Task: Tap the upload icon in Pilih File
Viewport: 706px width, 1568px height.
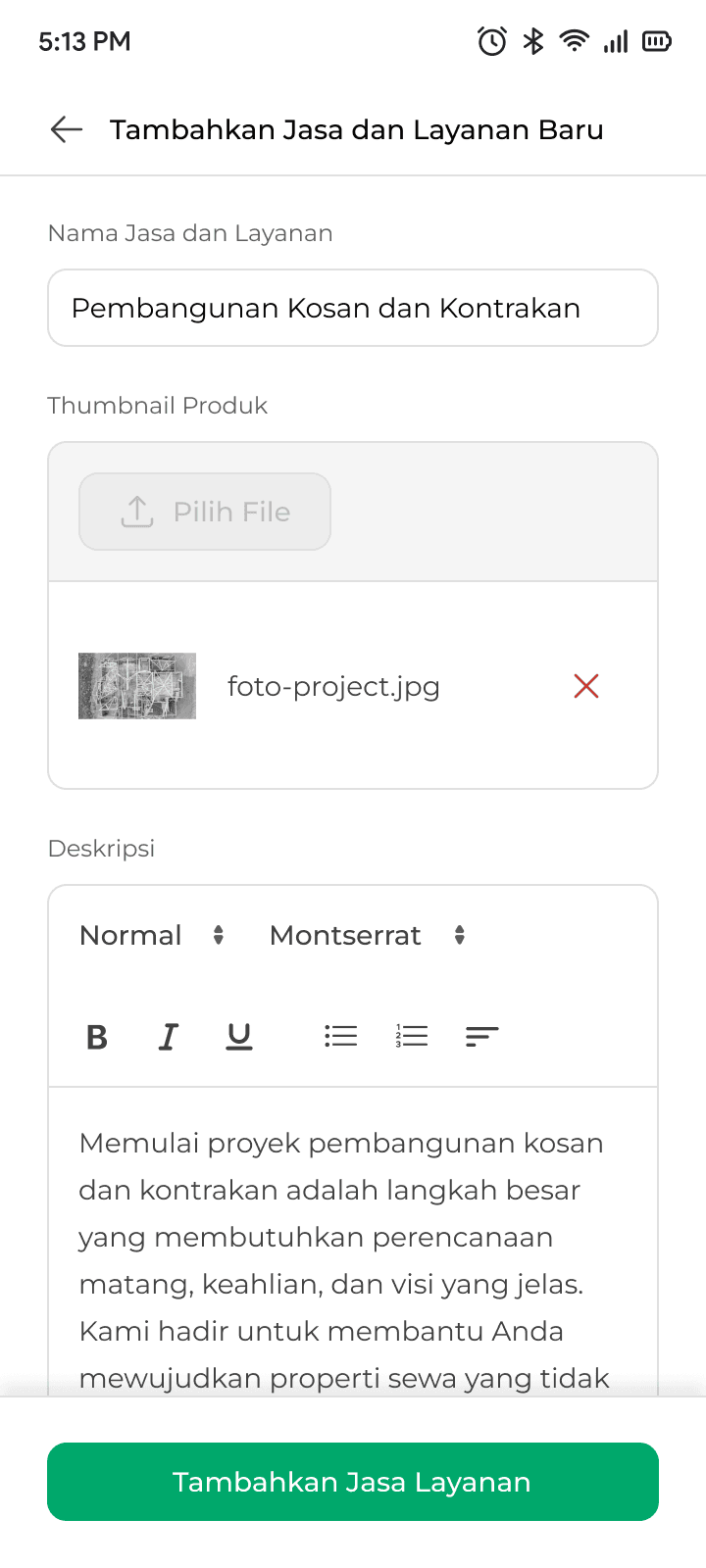Action: pyautogui.click(x=137, y=512)
